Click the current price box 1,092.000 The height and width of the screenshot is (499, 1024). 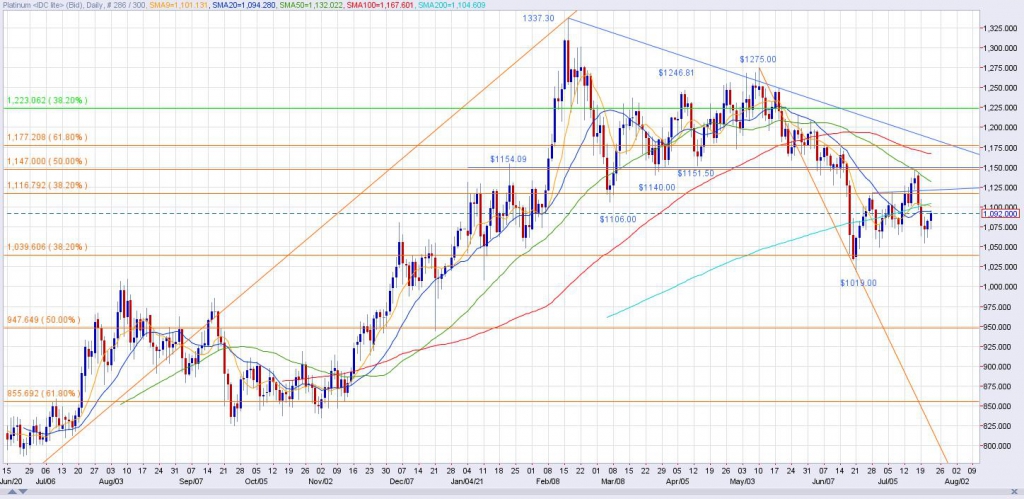pos(1000,213)
